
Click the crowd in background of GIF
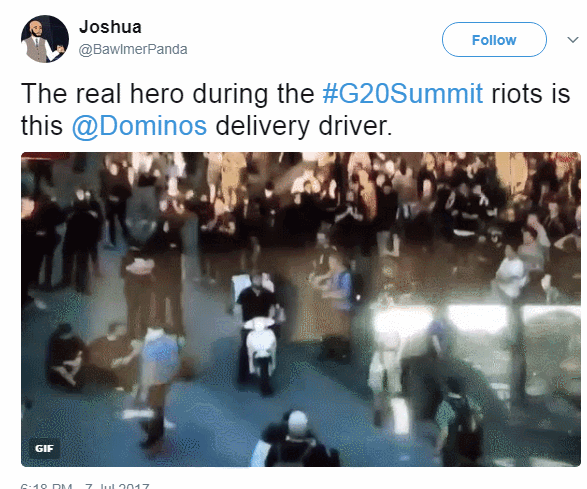pyautogui.click(x=301, y=195)
